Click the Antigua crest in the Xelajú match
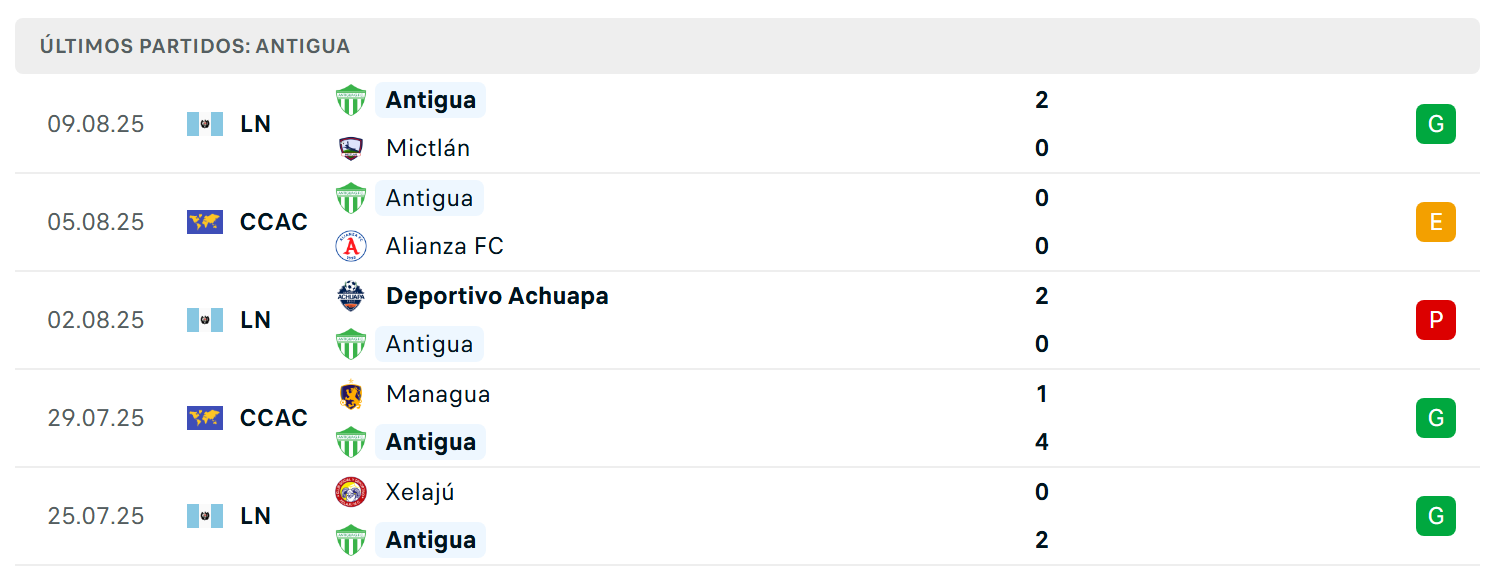Image resolution: width=1497 pixels, height=583 pixels. pyautogui.click(x=351, y=540)
